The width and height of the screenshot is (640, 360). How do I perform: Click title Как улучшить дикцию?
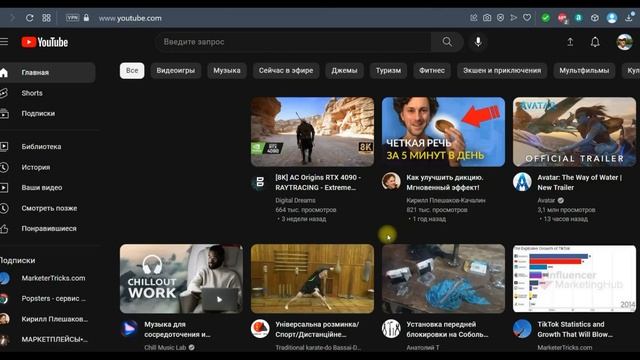[445, 182]
